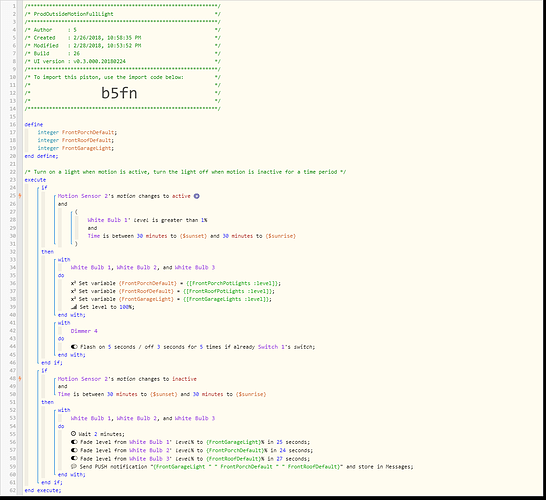Click the x² icon on the FrontPorchDefault set variable line

point(73,283)
